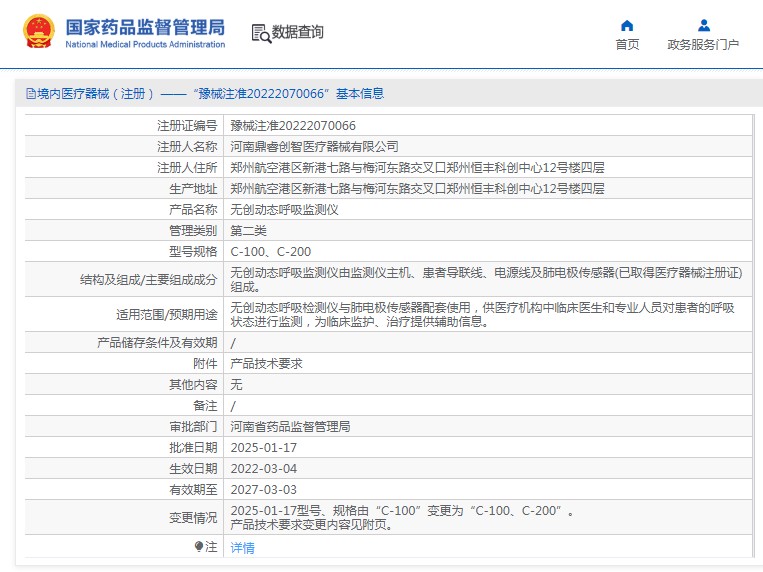Select registrant 河南鼎睿创智医疗器械有限公司
Image resolution: width=763 pixels, height=572 pixels.
(314, 147)
